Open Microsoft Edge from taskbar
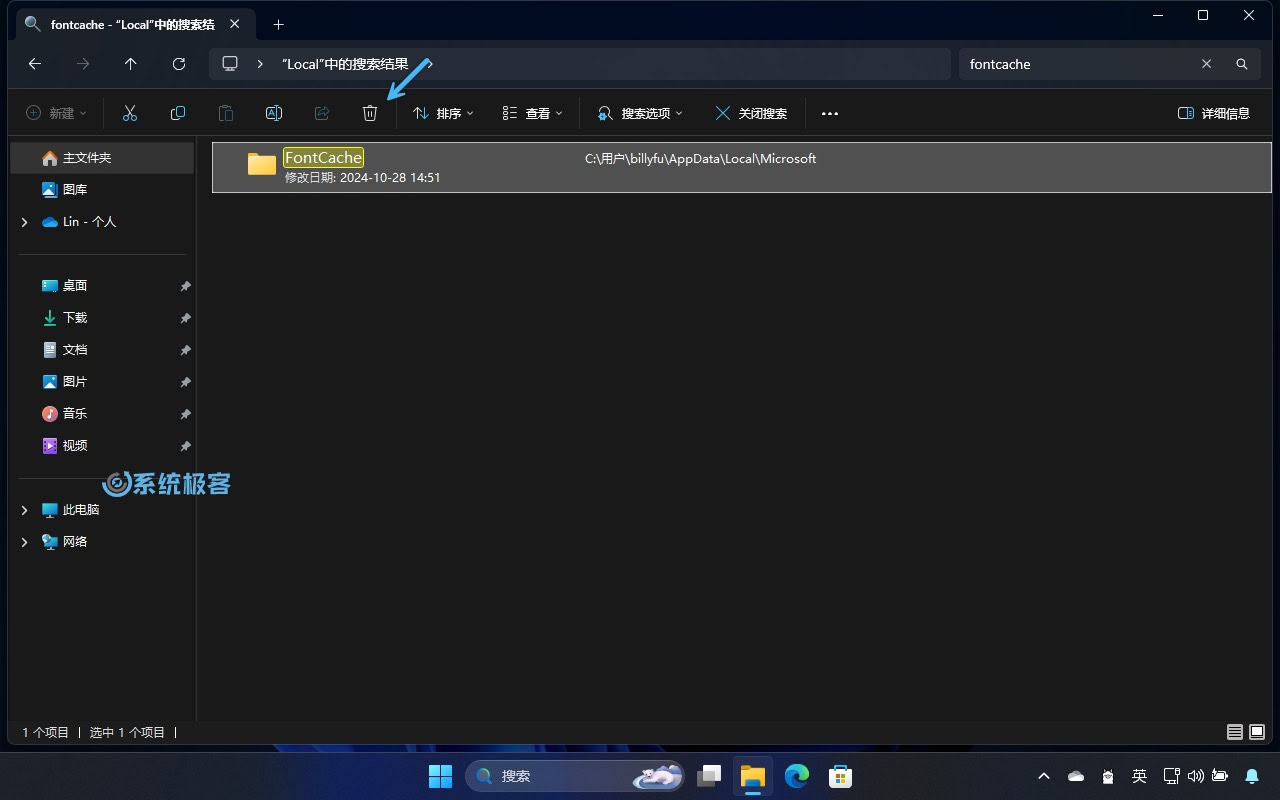The height and width of the screenshot is (800, 1280). [797, 776]
